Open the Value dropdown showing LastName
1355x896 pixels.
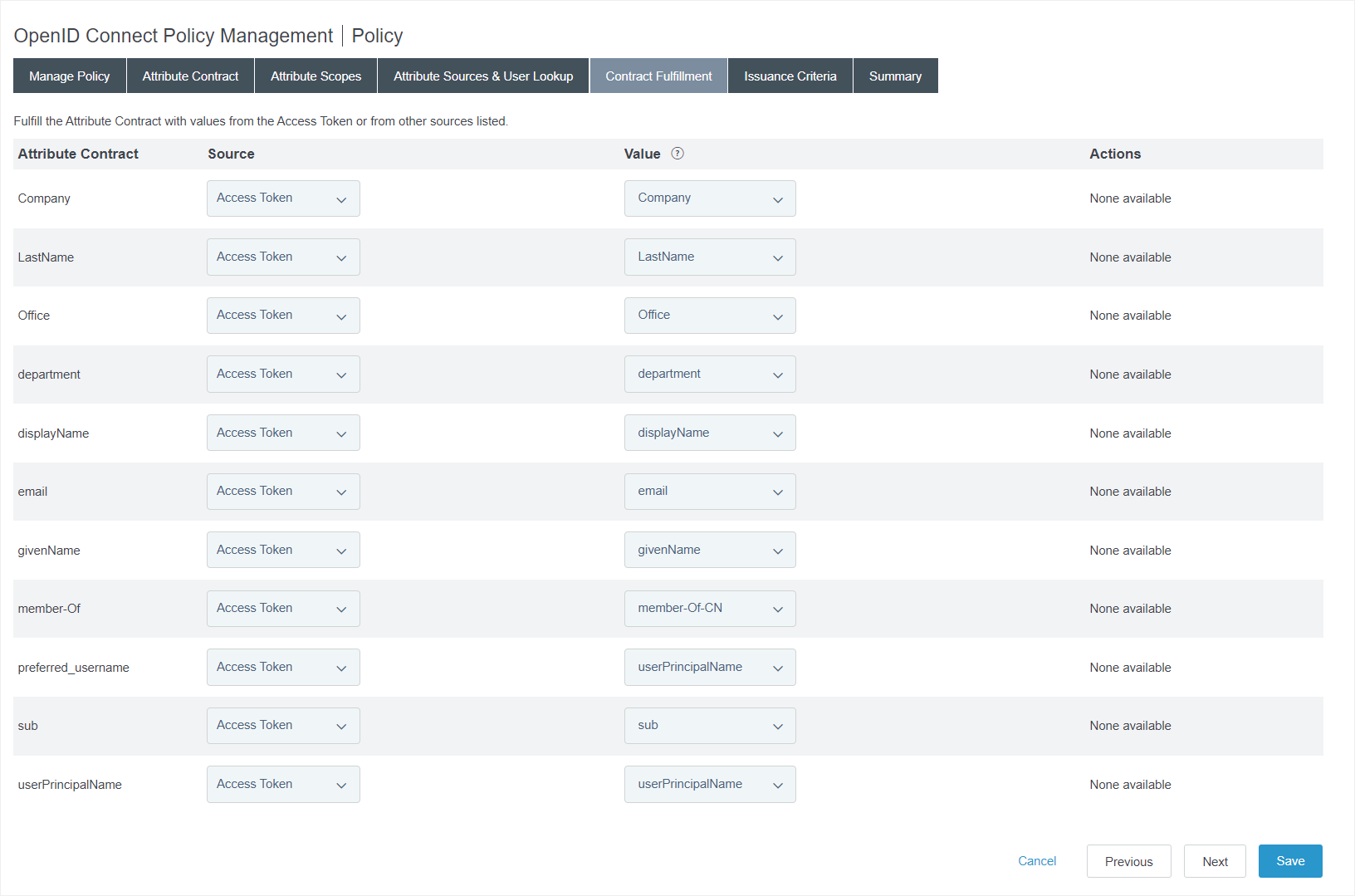(710, 257)
